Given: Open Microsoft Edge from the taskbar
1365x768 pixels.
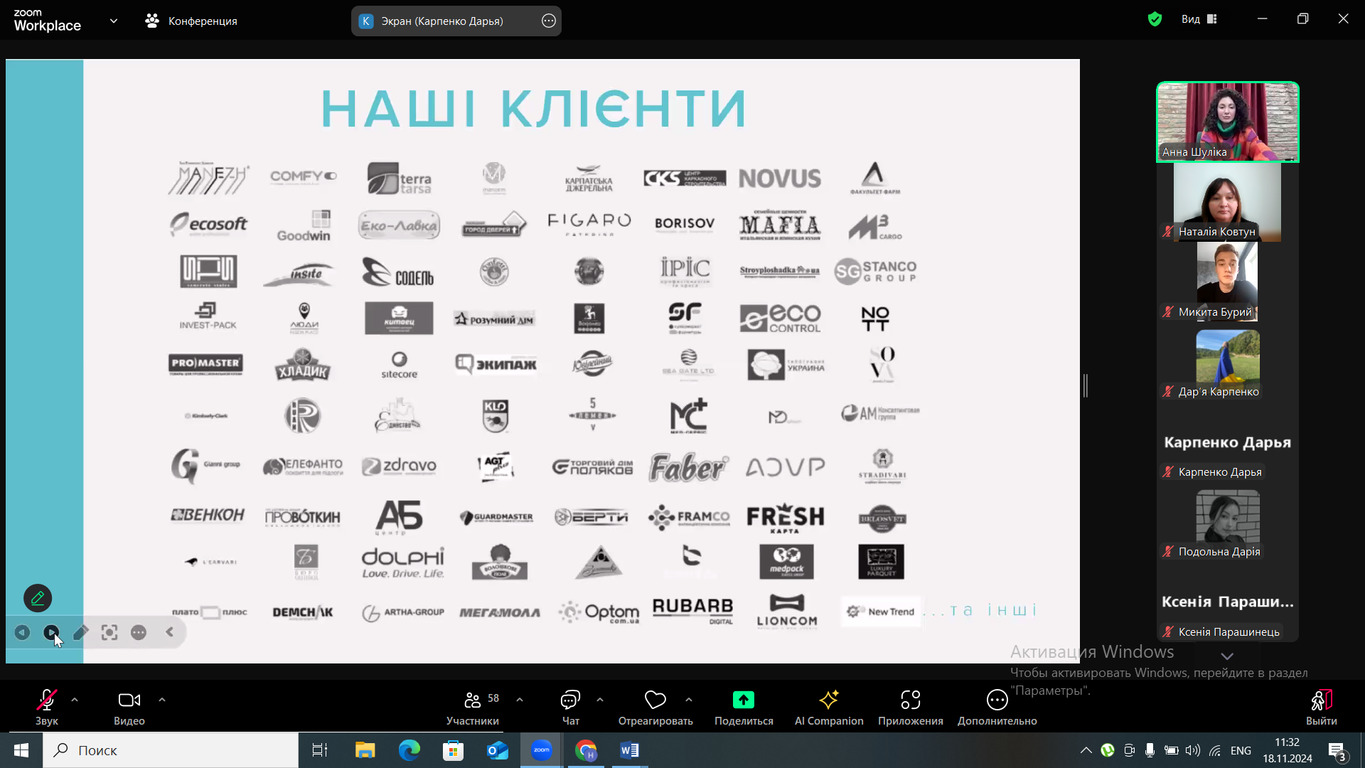Looking at the screenshot, I should (409, 750).
